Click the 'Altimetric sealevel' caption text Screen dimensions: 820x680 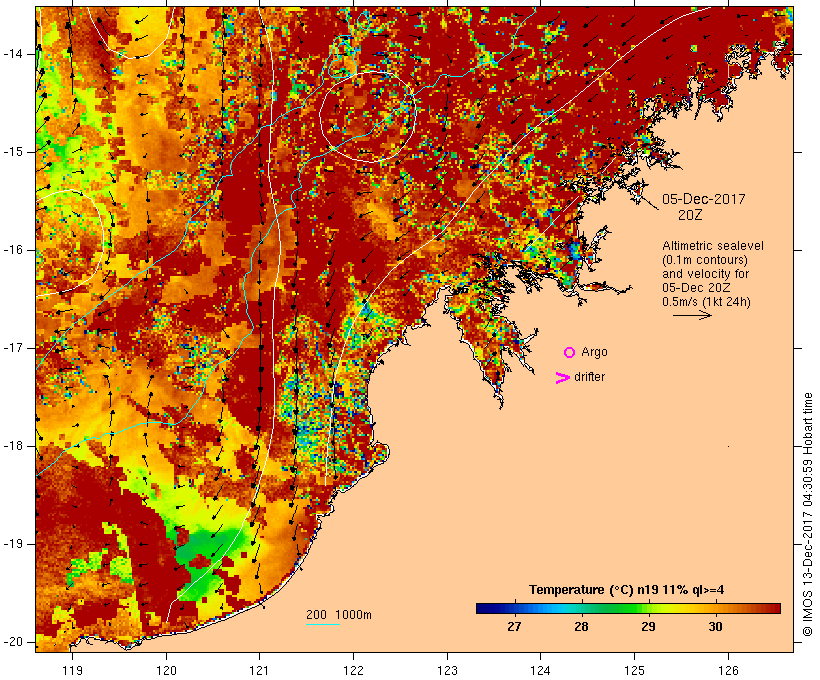[x=713, y=246]
